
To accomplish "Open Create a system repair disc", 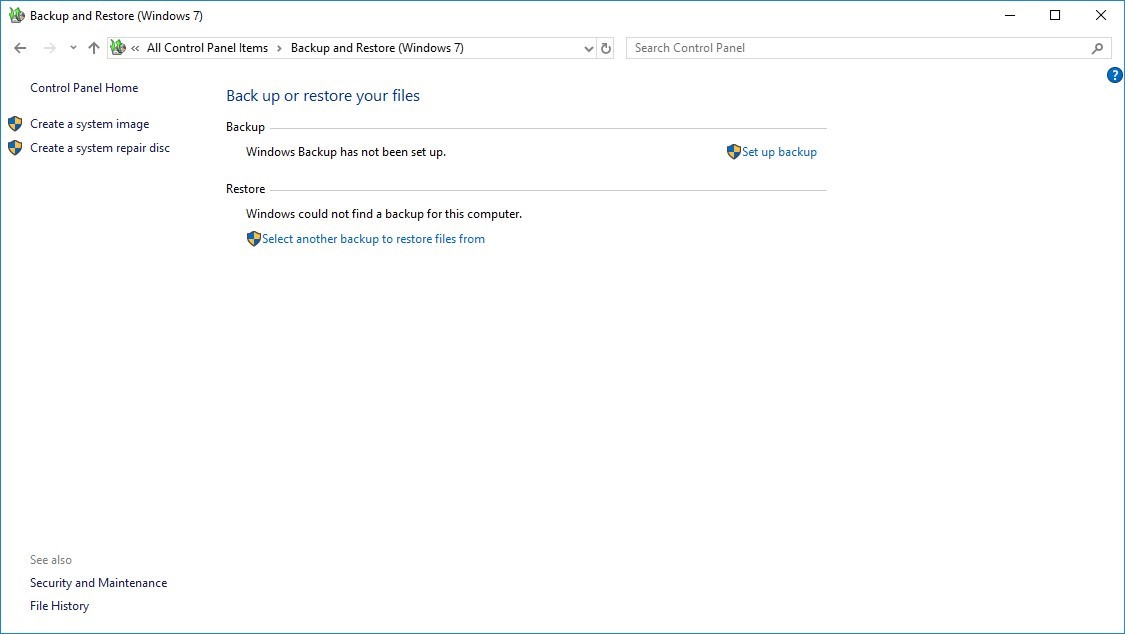I will point(100,148).
